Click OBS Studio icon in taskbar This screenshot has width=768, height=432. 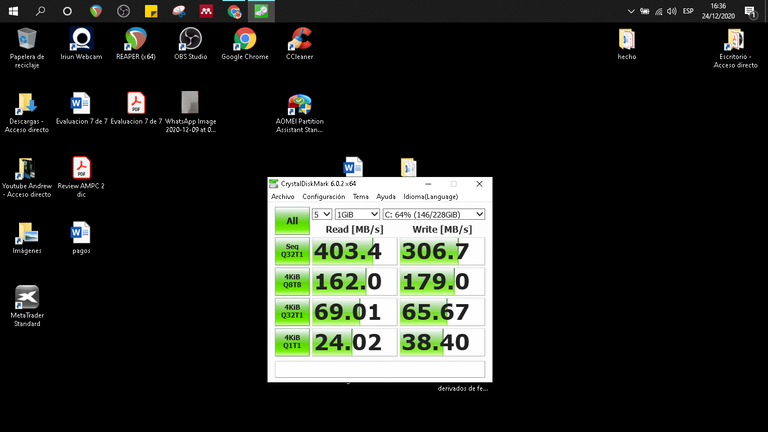pos(123,11)
